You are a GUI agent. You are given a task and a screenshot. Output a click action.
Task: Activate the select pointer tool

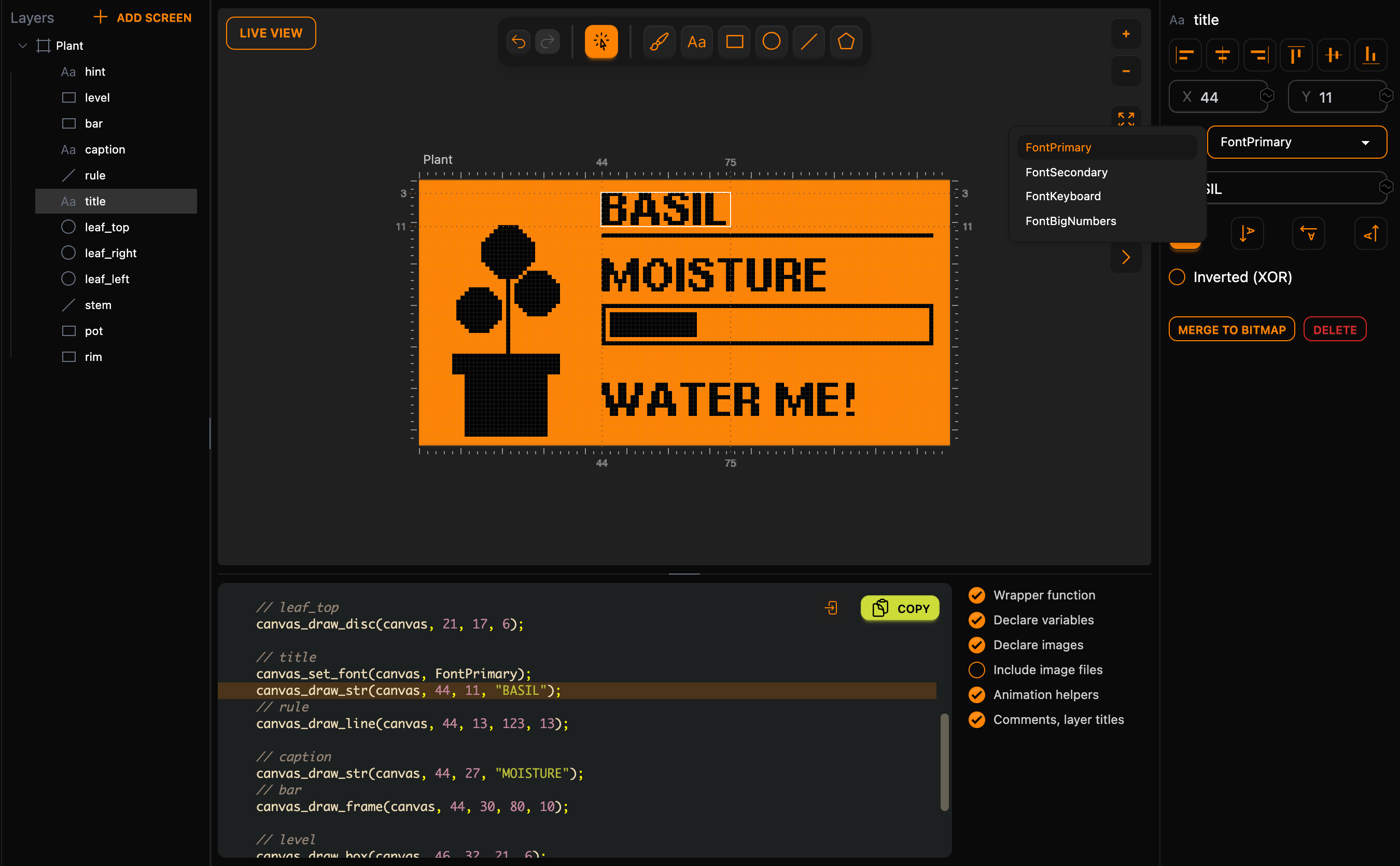[x=601, y=42]
